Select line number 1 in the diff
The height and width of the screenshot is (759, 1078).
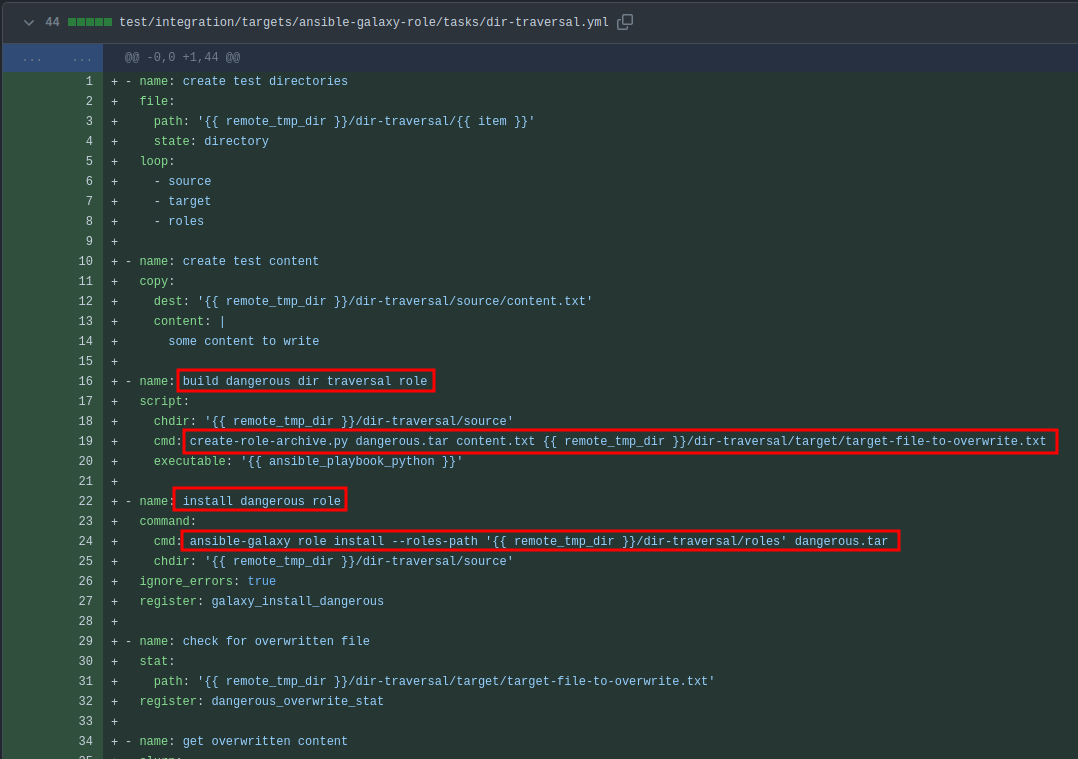point(88,82)
